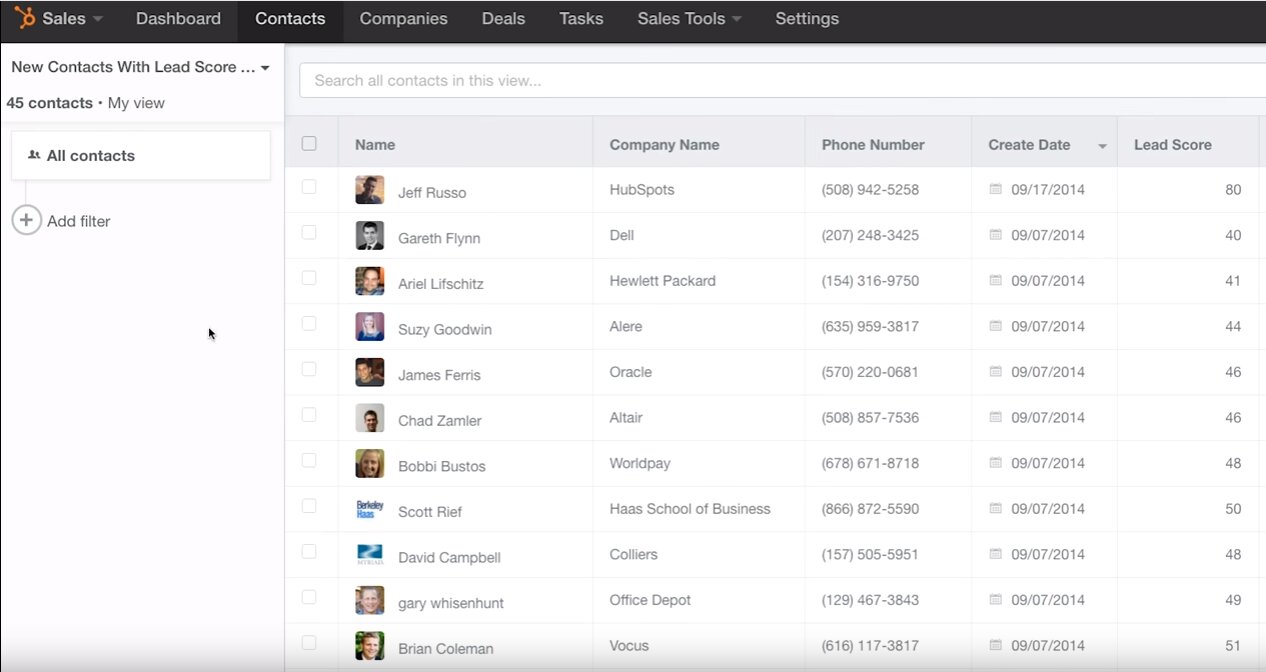The height and width of the screenshot is (672, 1266).
Task: Click the Bobbi Bustos contact name
Action: point(441,466)
